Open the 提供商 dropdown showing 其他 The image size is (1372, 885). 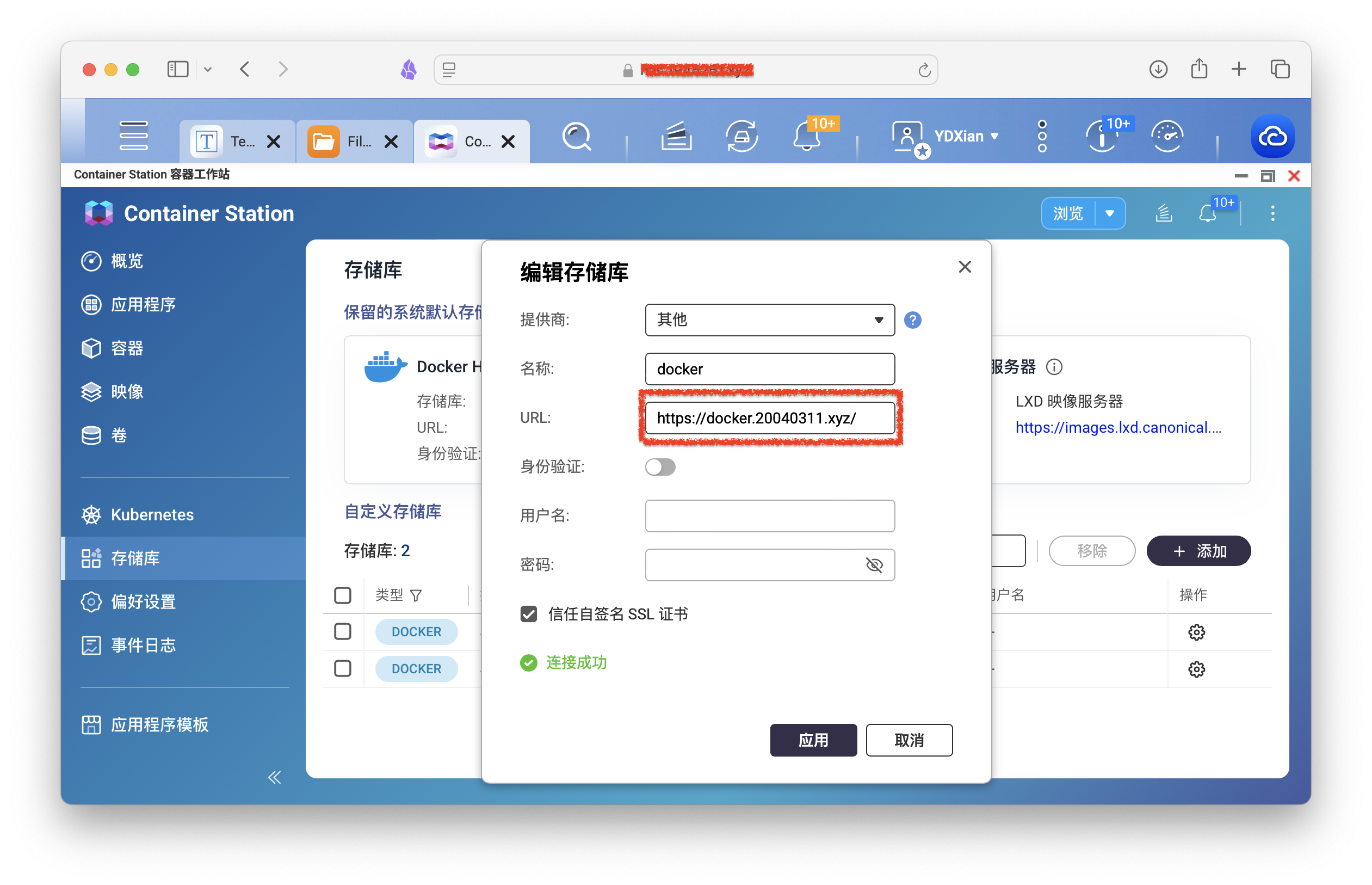tap(770, 320)
